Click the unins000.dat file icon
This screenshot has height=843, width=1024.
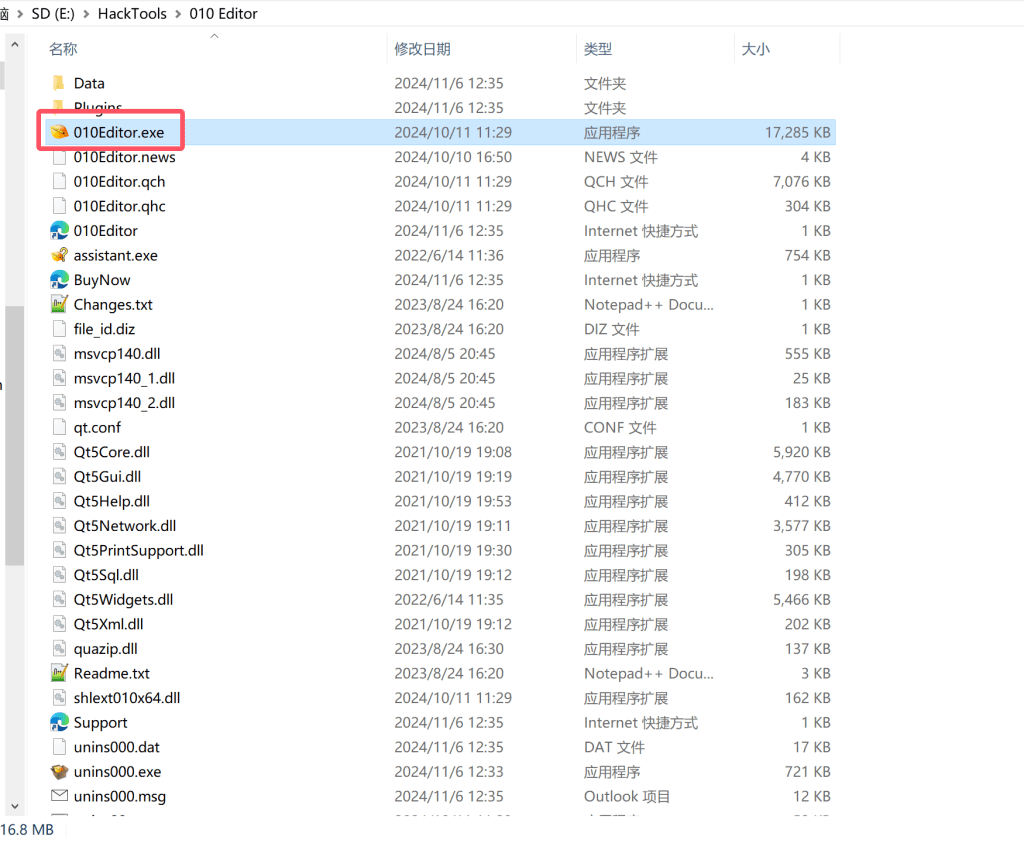[59, 747]
